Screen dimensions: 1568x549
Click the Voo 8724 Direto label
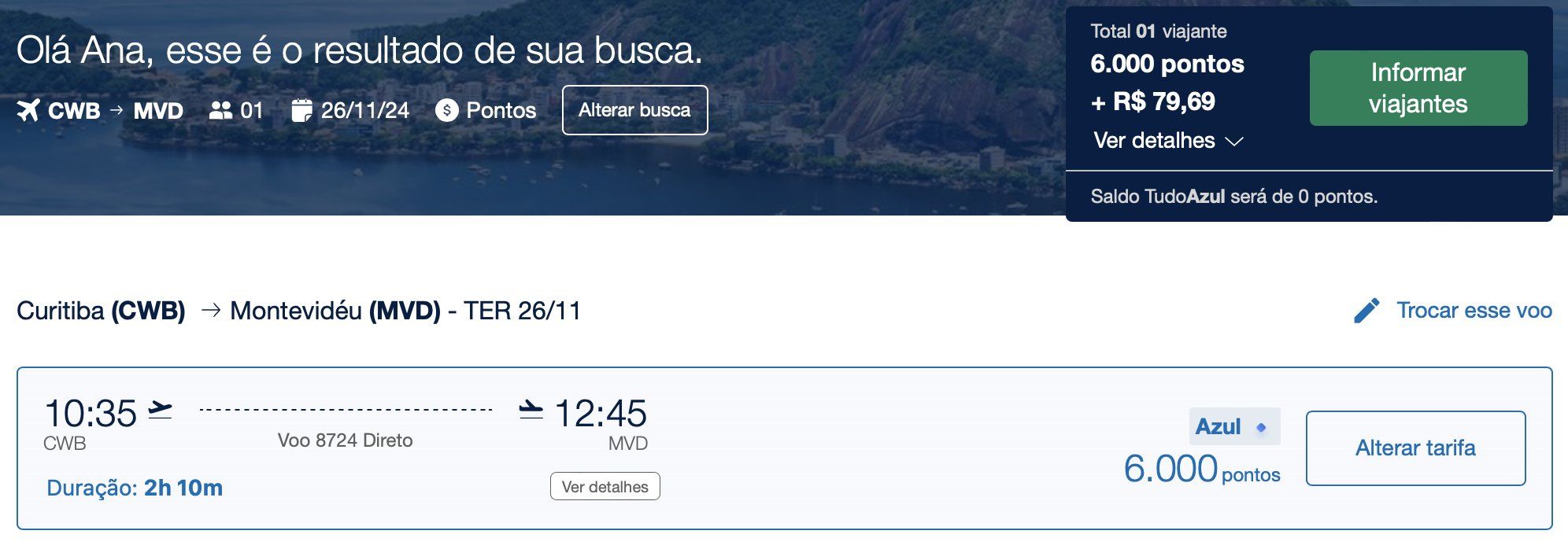click(x=345, y=440)
